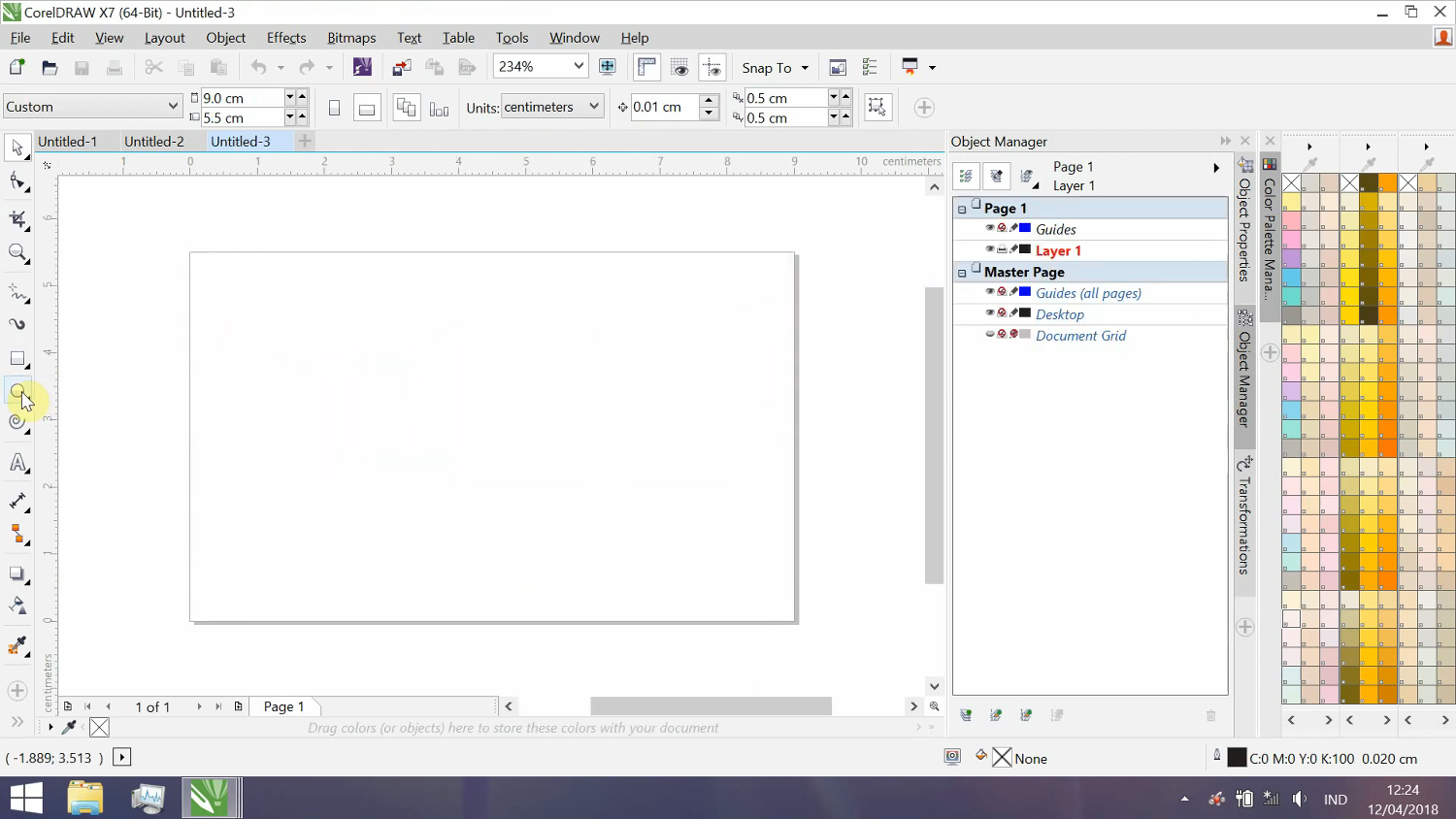Activate the Ellipse tool
This screenshot has height=819, width=1456.
pyautogui.click(x=17, y=393)
